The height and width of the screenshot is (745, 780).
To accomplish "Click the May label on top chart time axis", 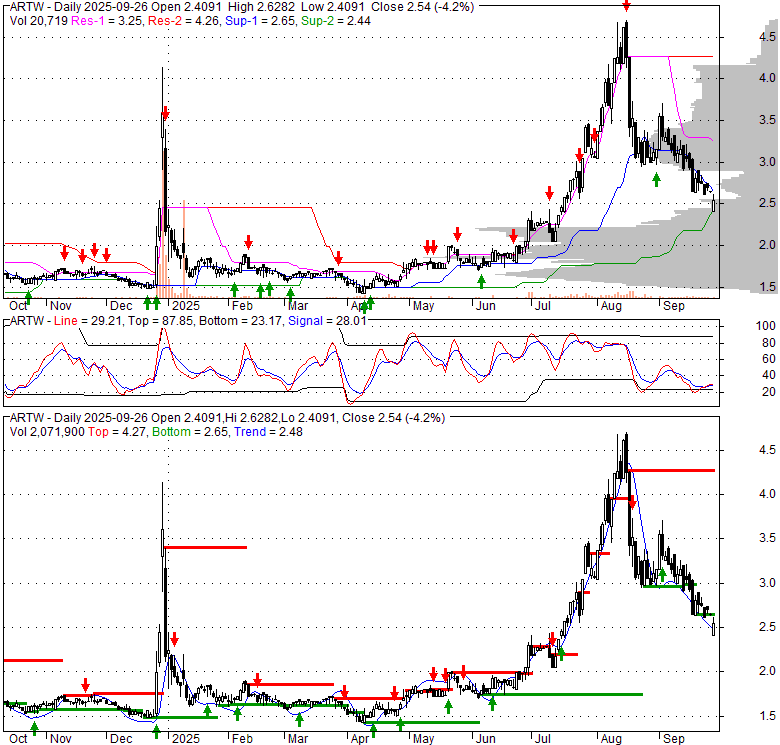I will pyautogui.click(x=423, y=306).
